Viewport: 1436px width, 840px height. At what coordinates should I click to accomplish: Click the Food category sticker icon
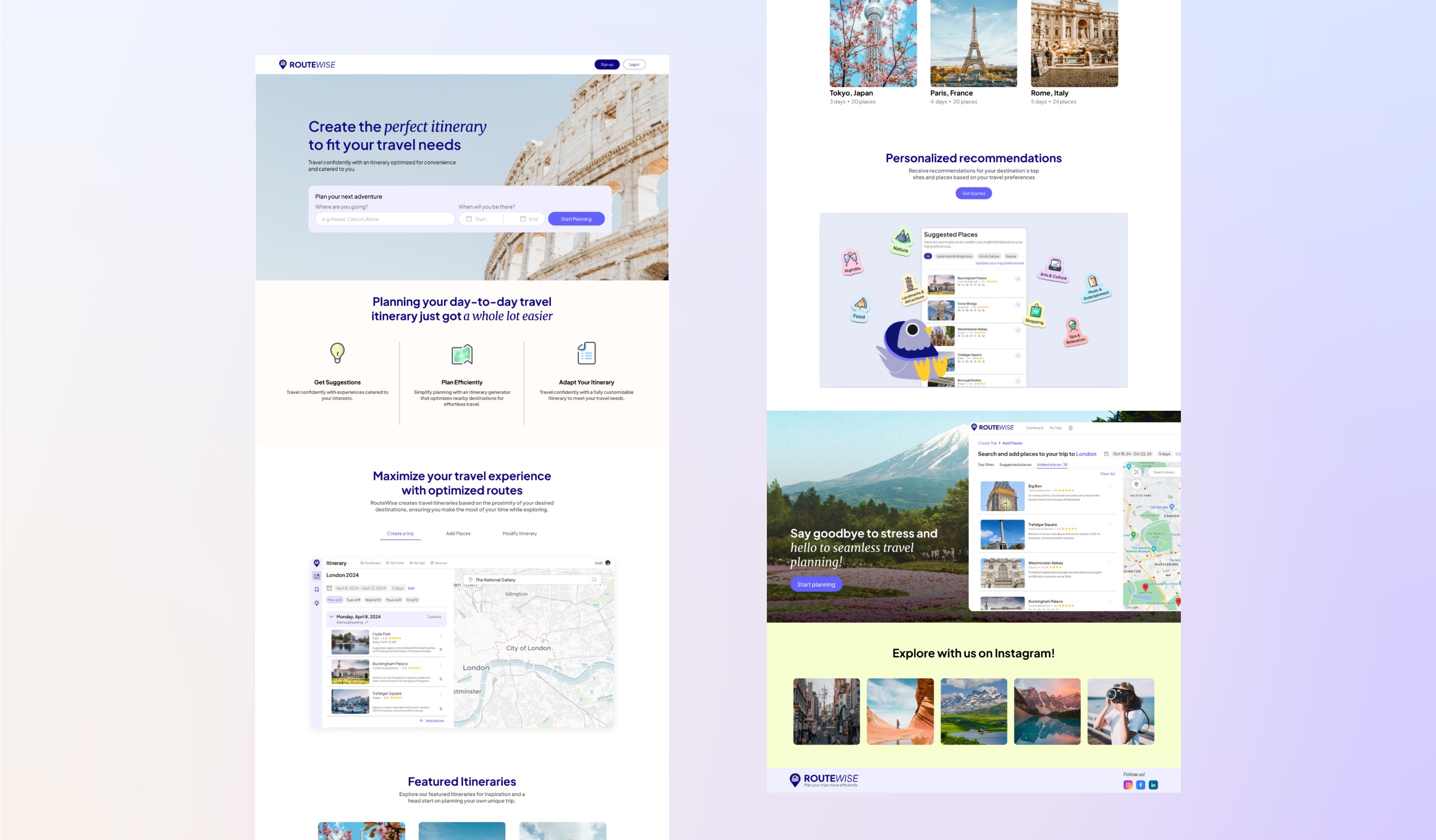coord(860,309)
